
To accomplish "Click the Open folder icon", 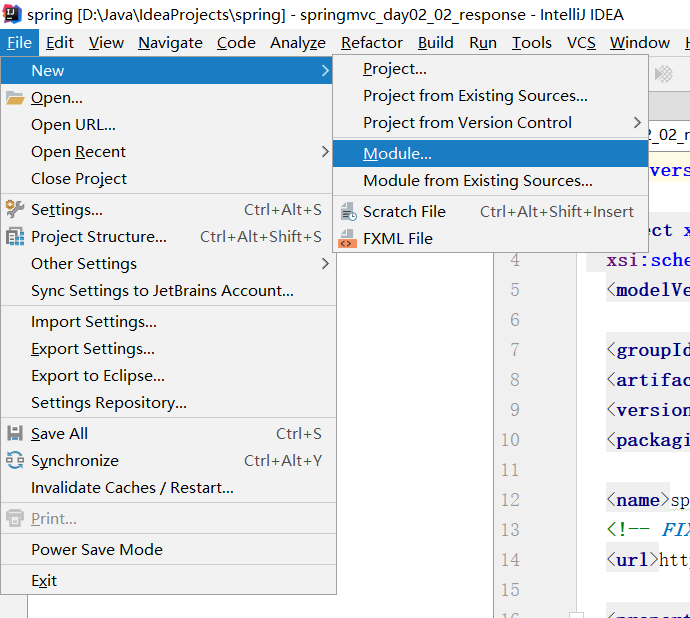I will pyautogui.click(x=14, y=98).
